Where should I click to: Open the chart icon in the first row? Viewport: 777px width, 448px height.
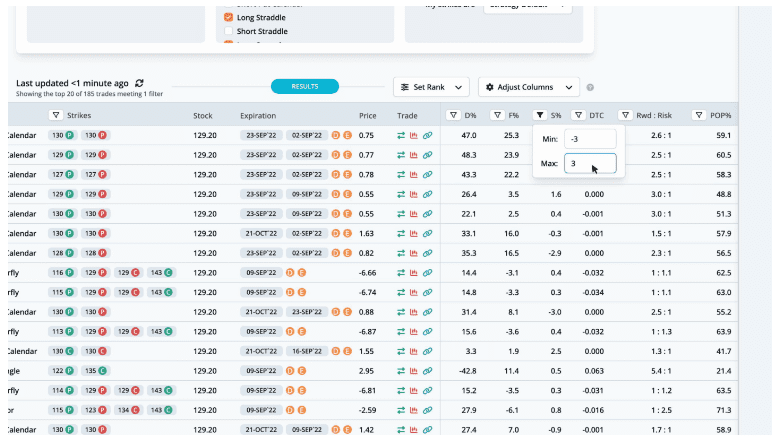coord(414,135)
